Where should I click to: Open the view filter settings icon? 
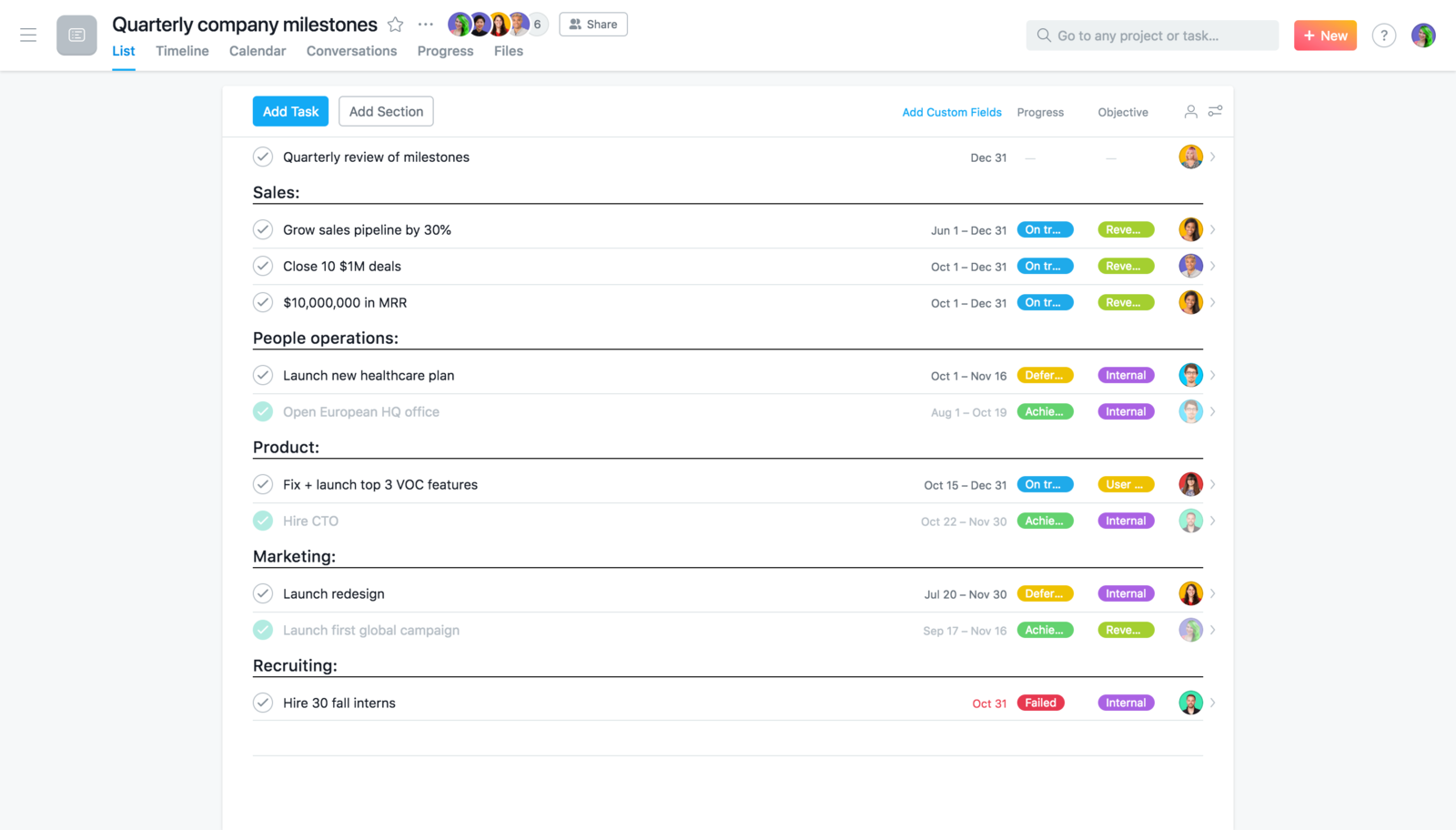pyautogui.click(x=1215, y=111)
